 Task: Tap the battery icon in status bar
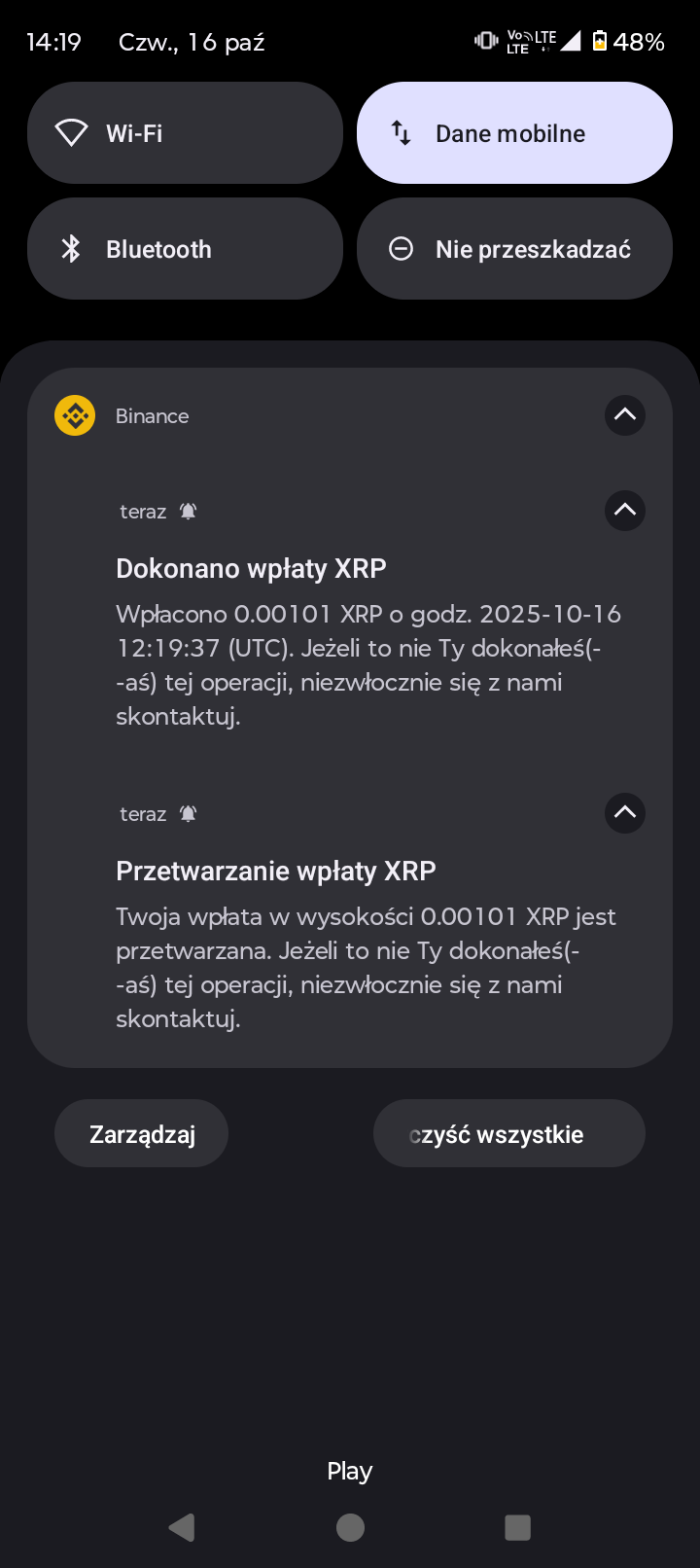pos(600,41)
